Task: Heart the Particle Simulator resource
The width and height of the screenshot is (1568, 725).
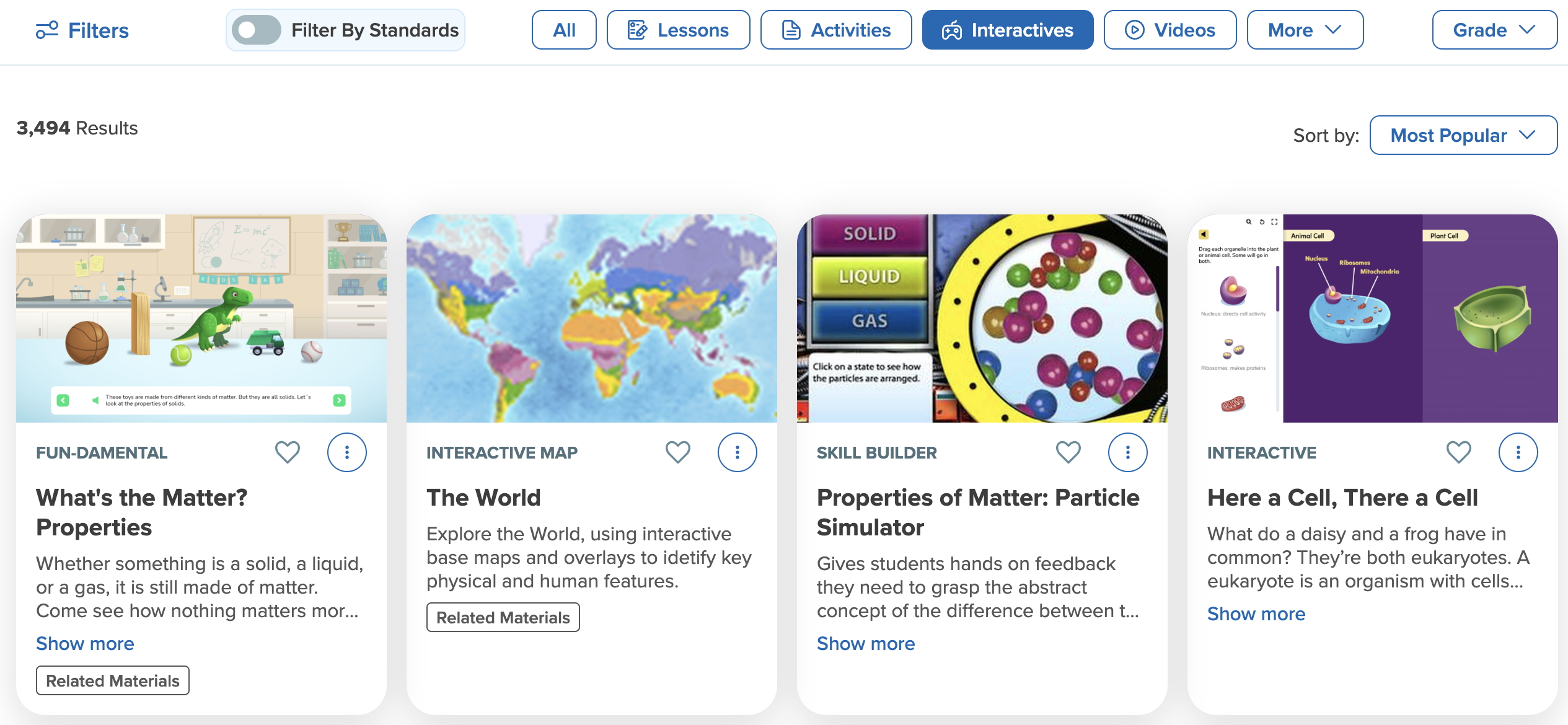Action: 1068,452
